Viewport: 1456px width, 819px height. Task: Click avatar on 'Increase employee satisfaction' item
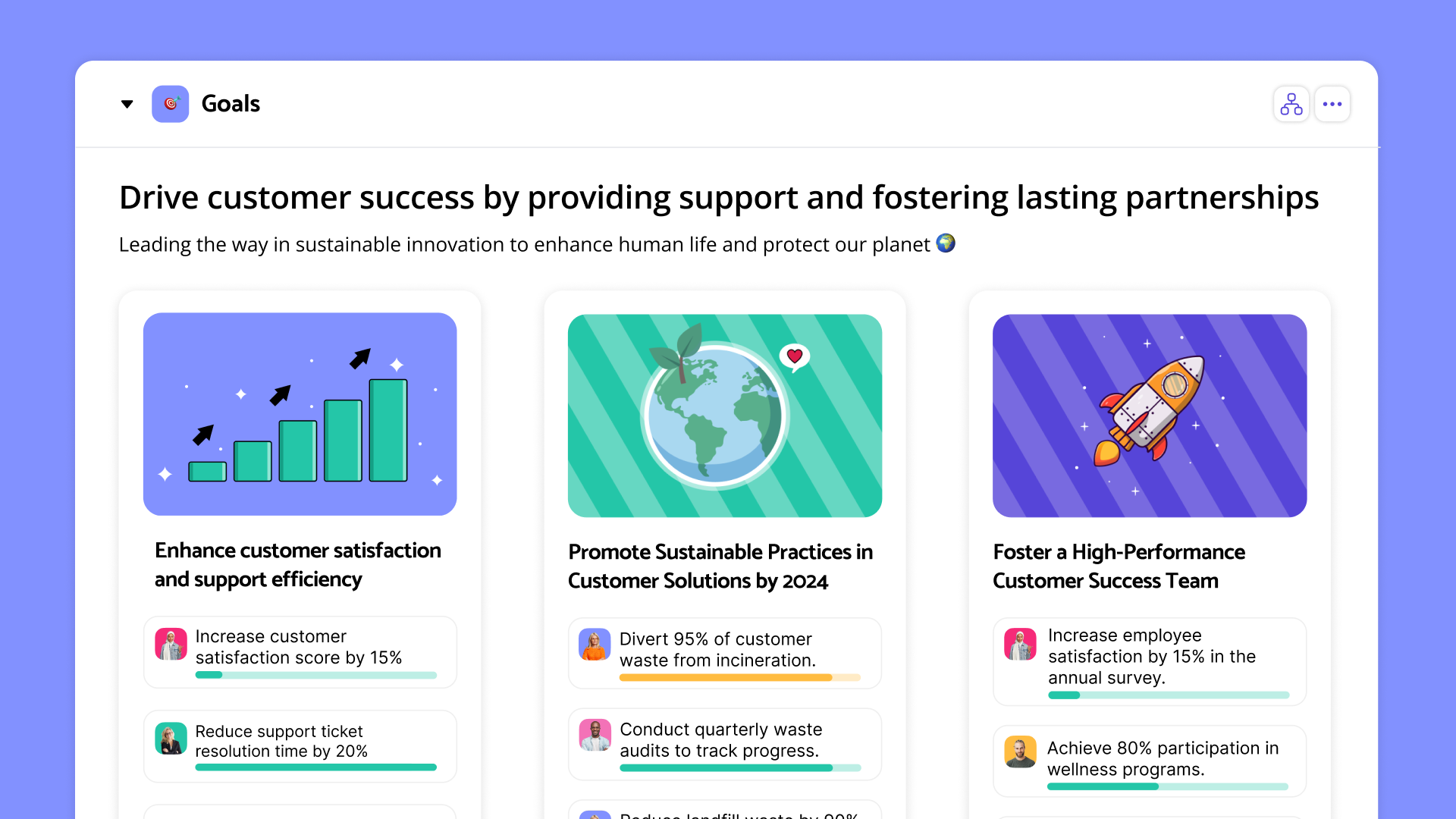pos(1020,645)
